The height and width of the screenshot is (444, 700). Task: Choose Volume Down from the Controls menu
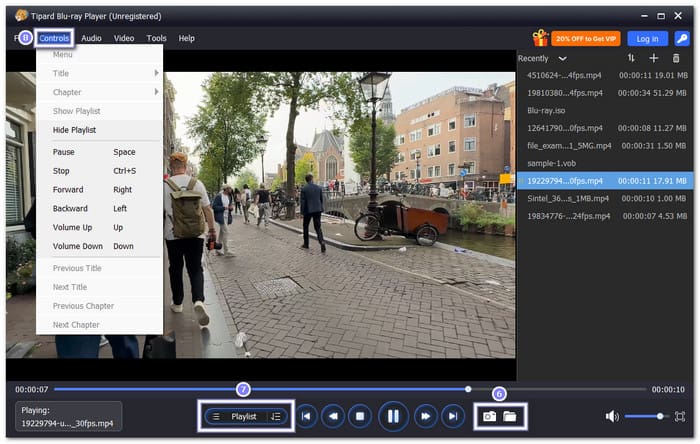point(100,246)
